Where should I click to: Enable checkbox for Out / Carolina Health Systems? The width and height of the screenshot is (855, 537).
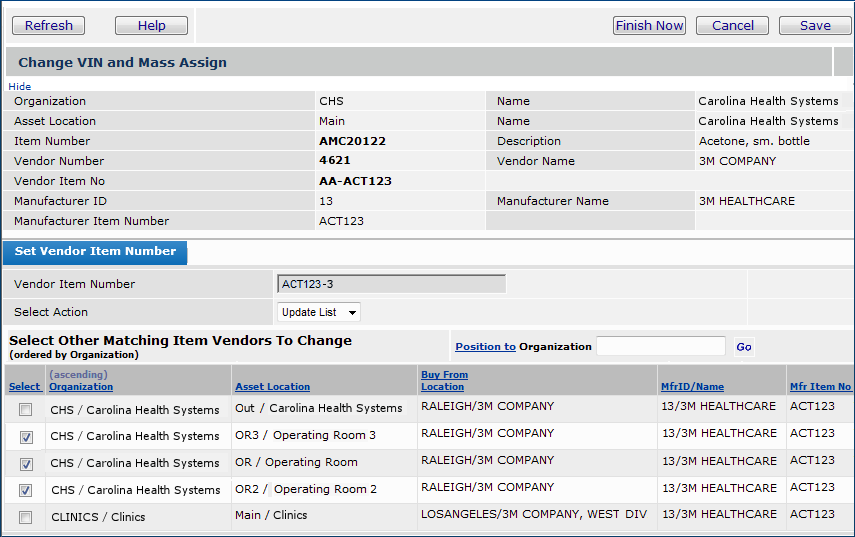(26, 410)
